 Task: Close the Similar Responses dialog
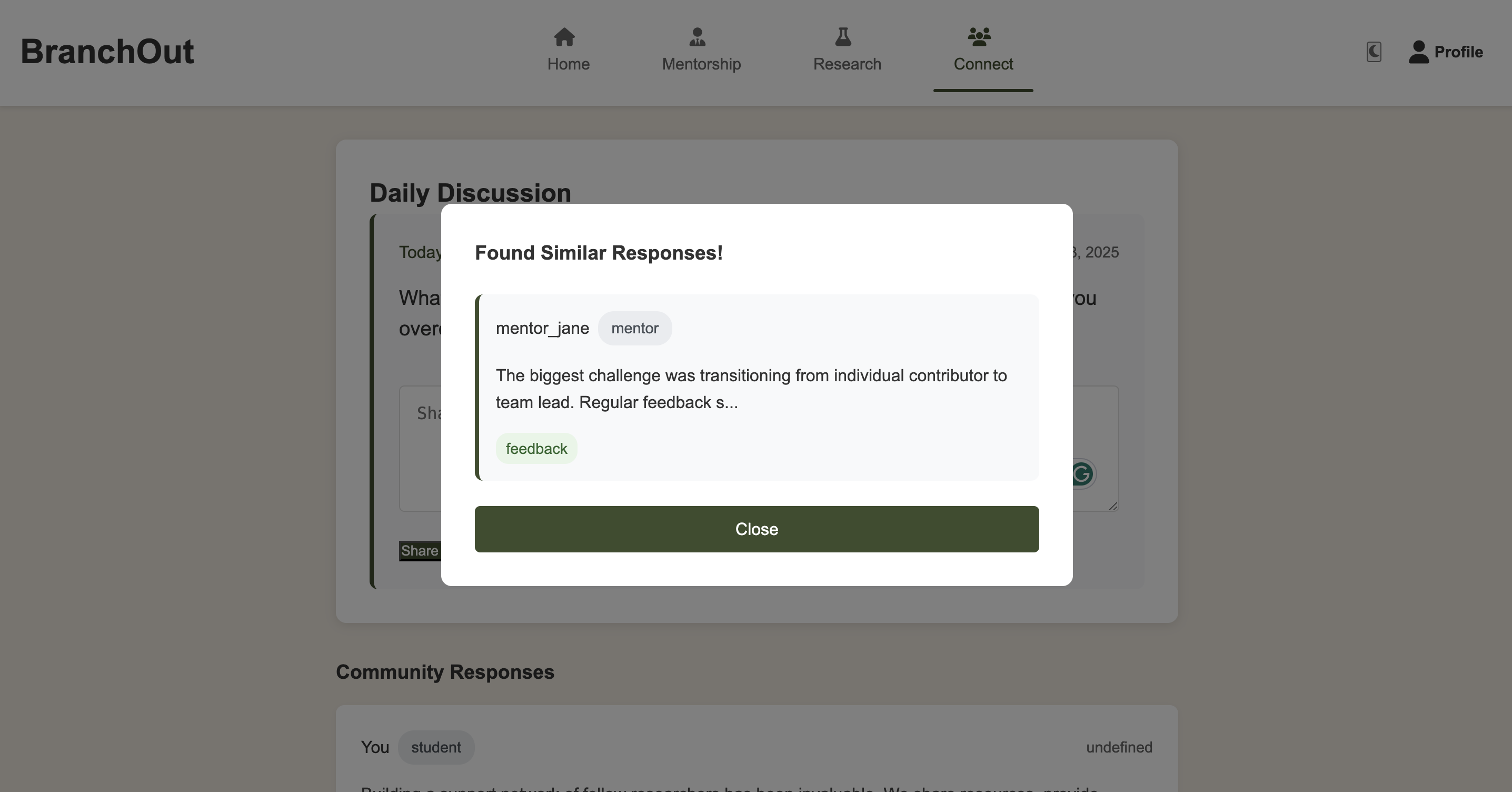tap(756, 529)
